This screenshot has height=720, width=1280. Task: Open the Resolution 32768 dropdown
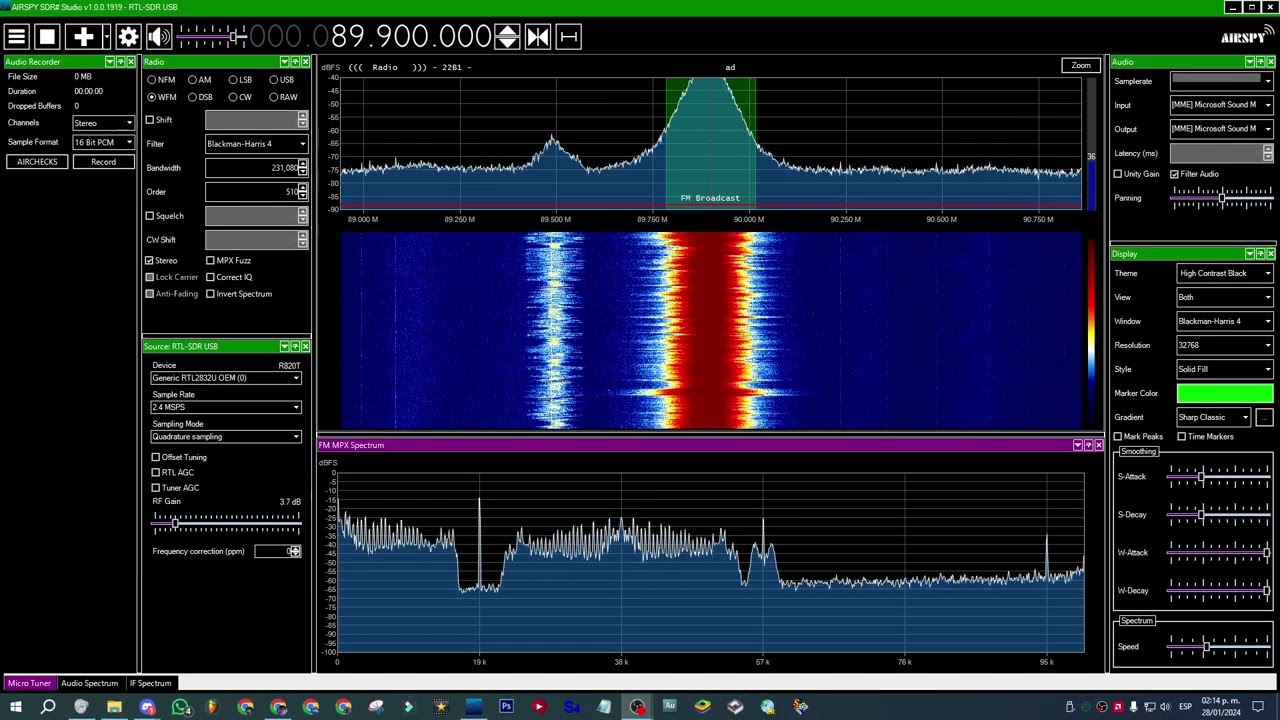pyautogui.click(x=1225, y=345)
